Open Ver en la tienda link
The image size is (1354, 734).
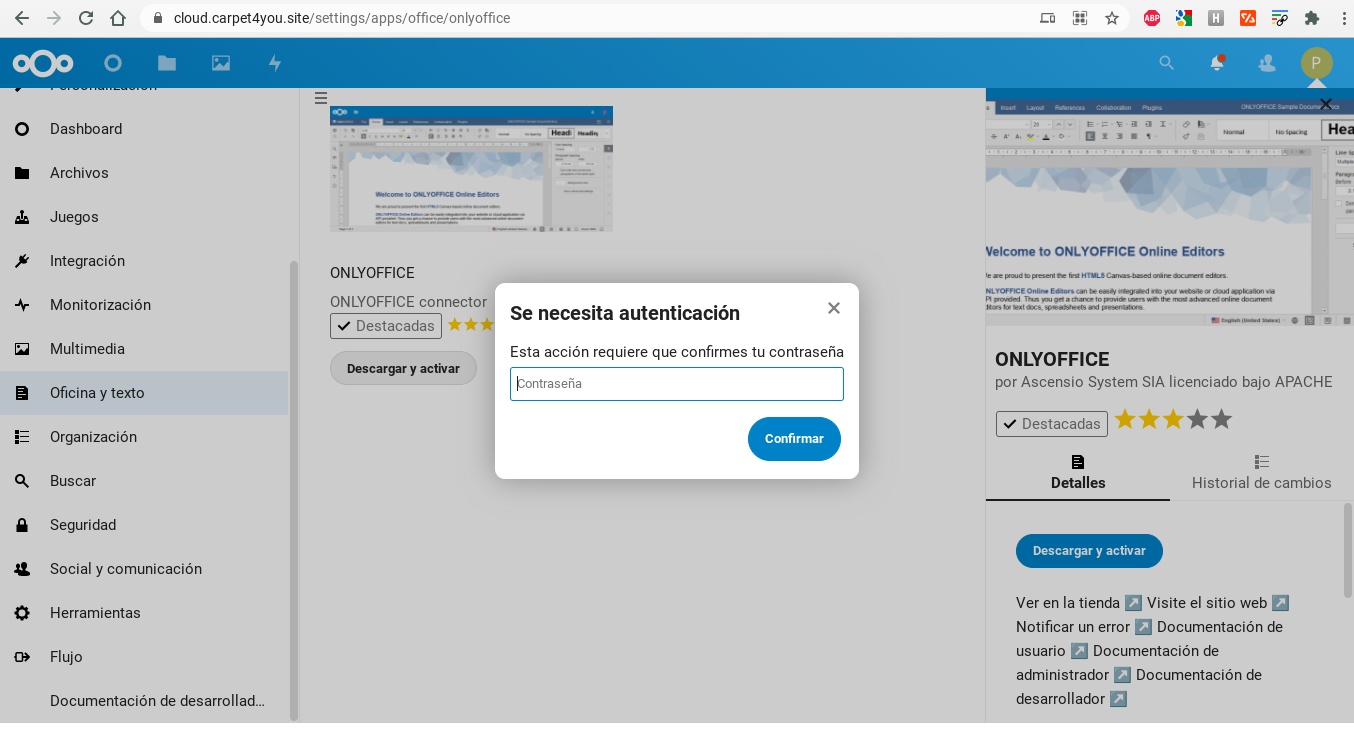[x=1079, y=603]
